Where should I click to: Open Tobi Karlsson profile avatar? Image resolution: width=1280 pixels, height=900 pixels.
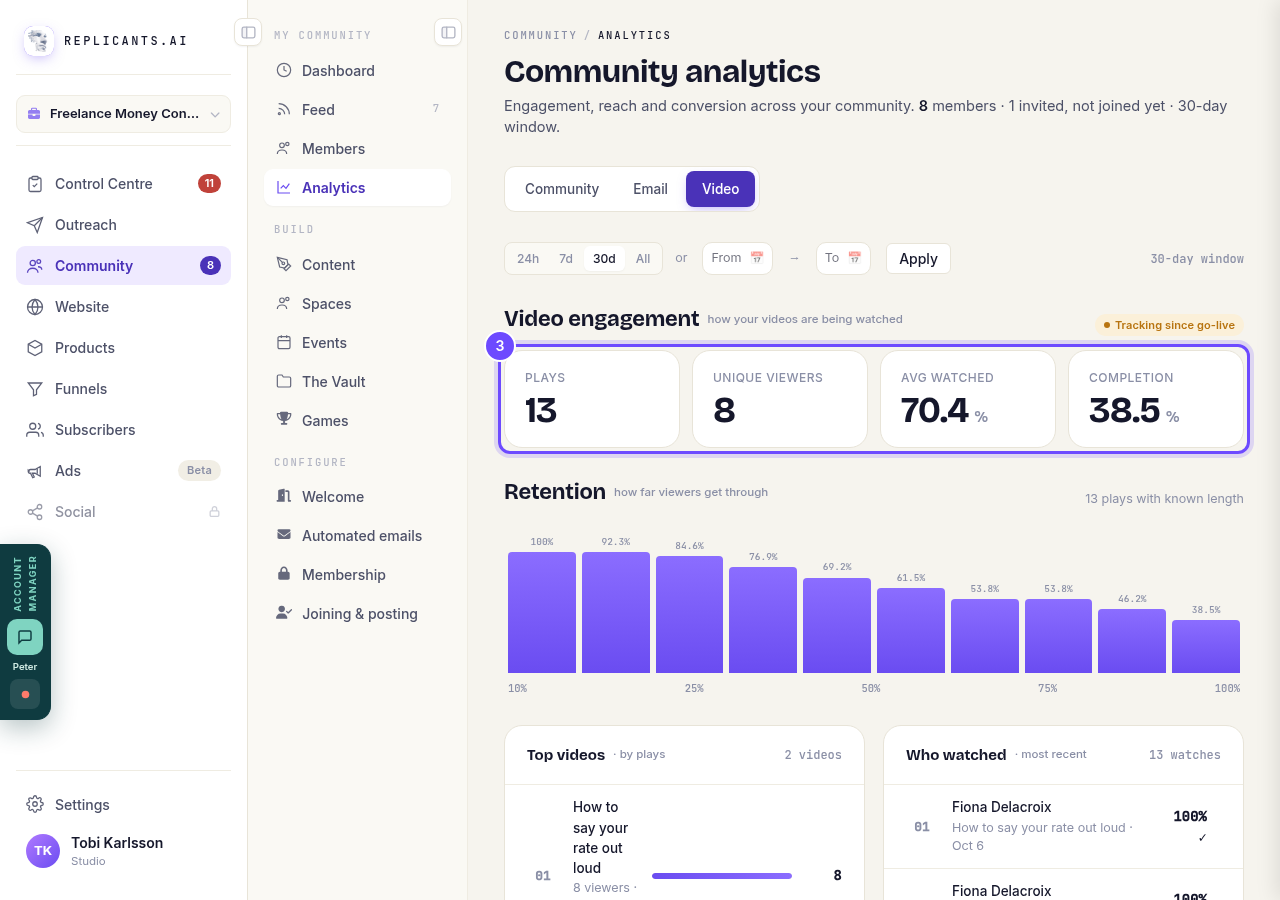(x=43, y=851)
